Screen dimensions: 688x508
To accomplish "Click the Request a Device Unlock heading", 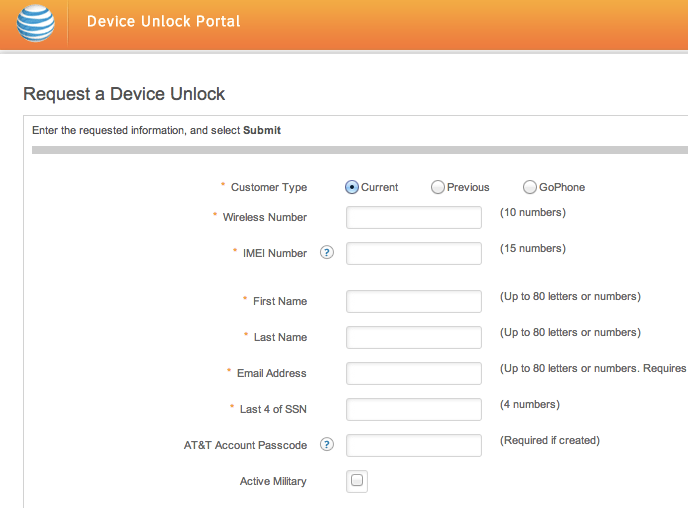I will [x=124, y=94].
